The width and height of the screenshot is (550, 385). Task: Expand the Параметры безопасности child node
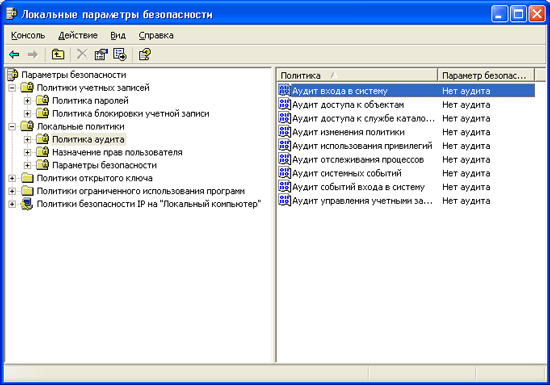(x=27, y=165)
